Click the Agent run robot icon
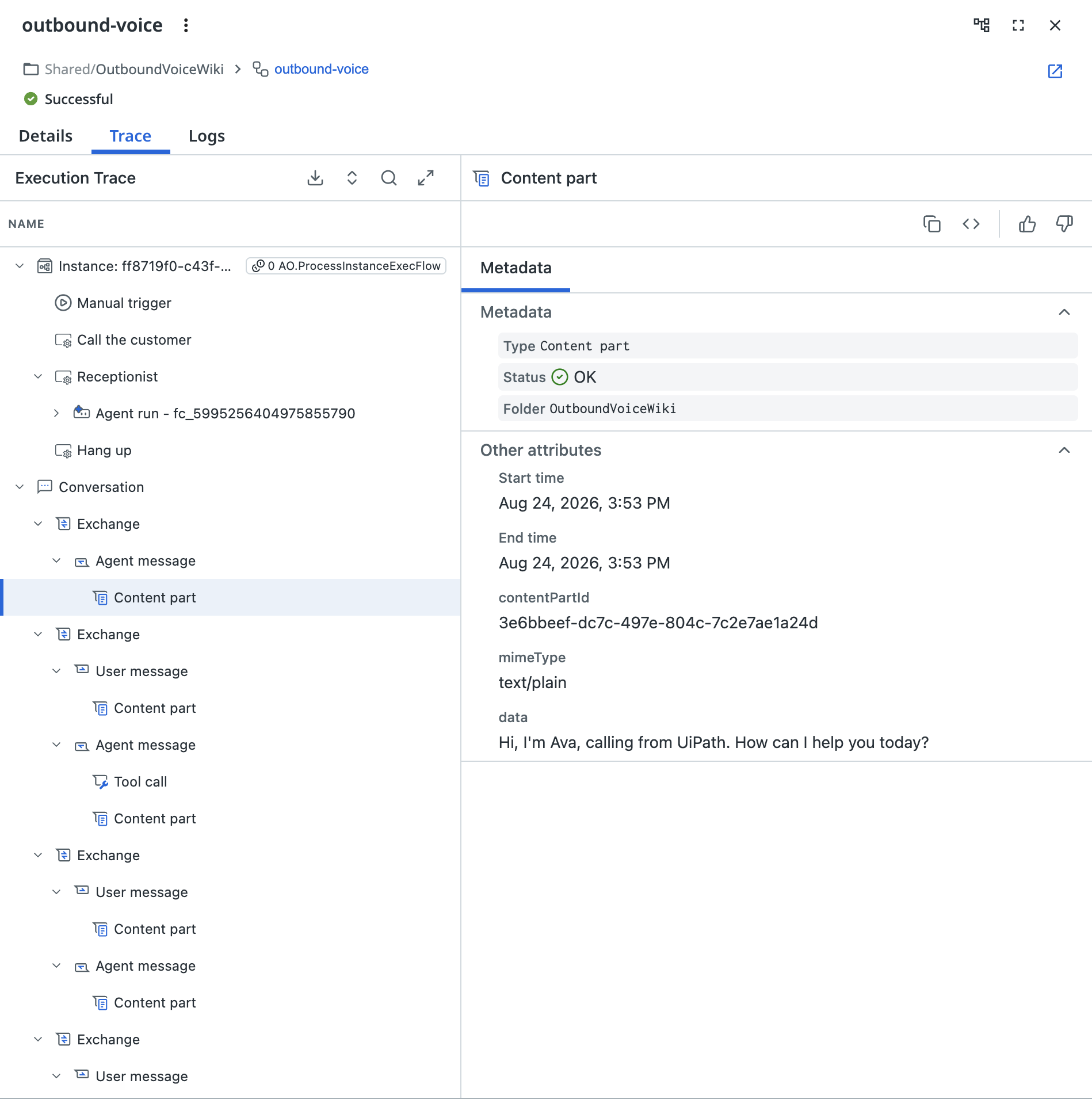The height and width of the screenshot is (1099, 1092). (x=82, y=412)
